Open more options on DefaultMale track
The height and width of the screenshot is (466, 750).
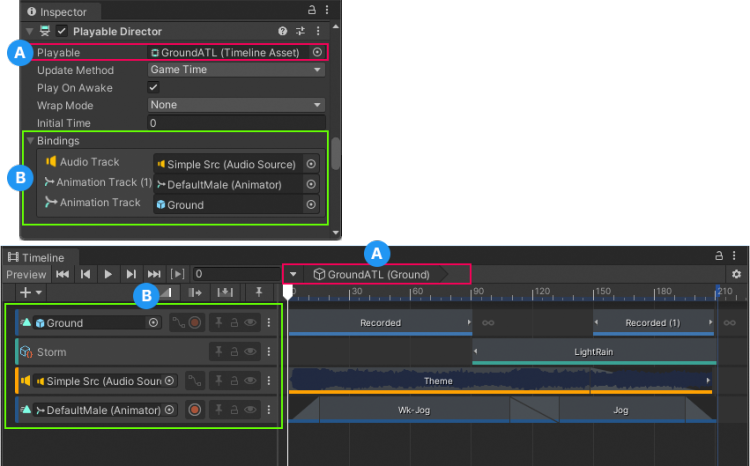point(268,410)
